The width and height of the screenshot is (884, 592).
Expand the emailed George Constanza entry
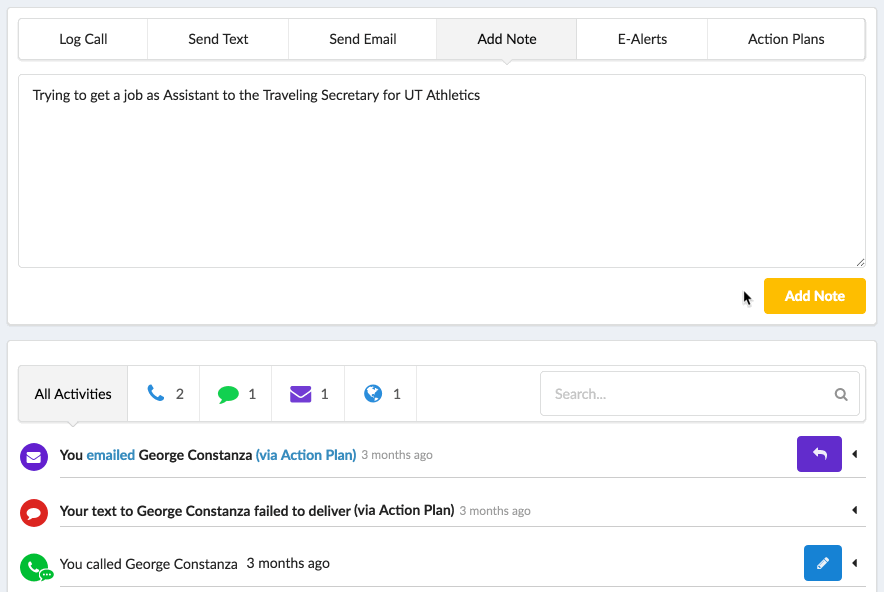(x=855, y=455)
